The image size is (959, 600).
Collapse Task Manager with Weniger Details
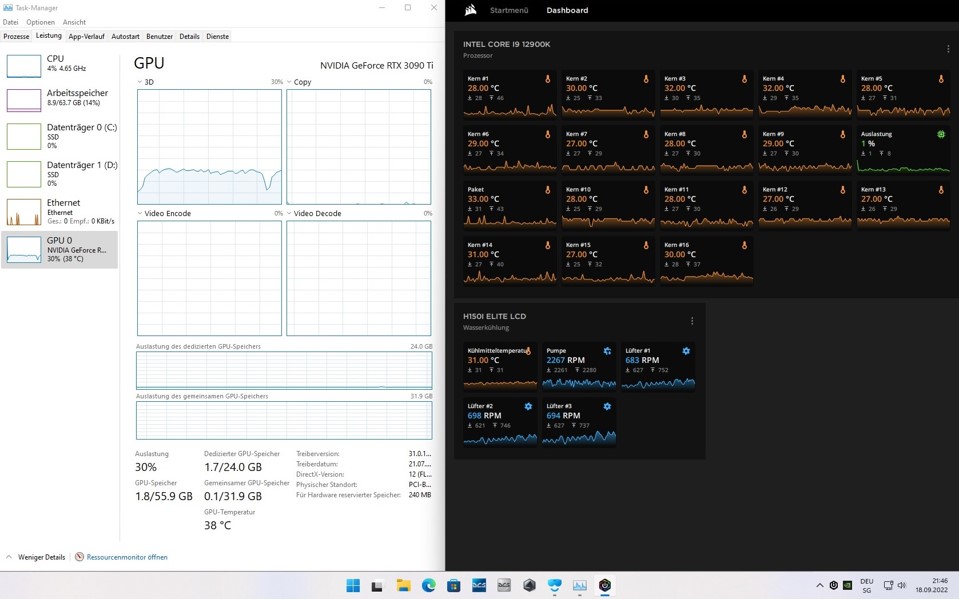point(35,557)
